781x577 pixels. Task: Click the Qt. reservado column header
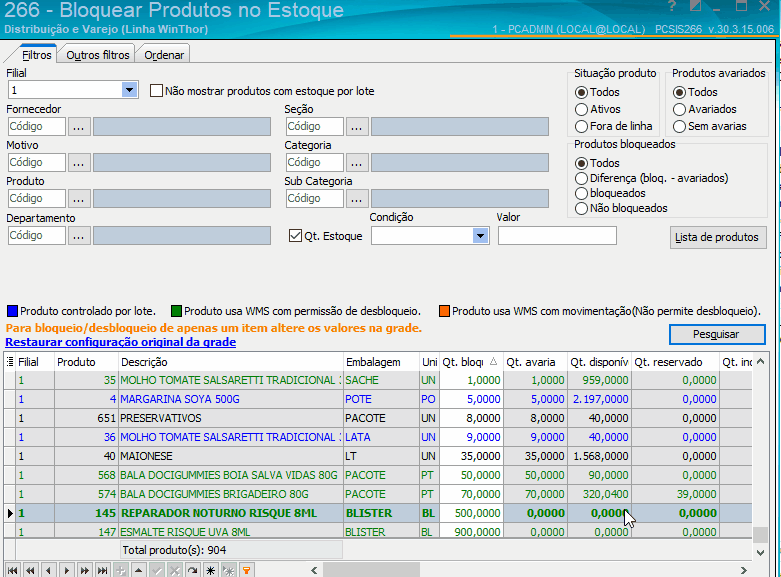pos(675,362)
